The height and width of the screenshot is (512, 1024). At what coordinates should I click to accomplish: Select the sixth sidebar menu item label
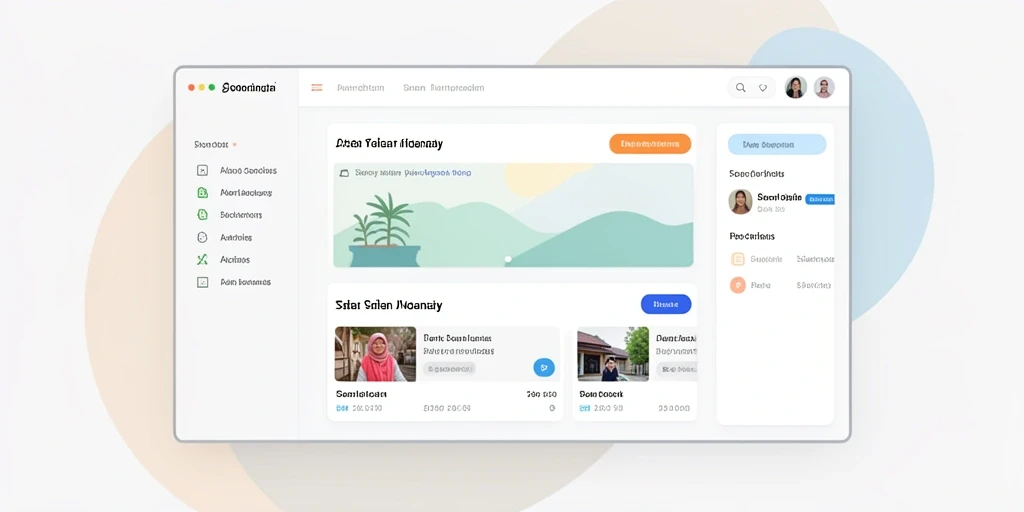click(246, 282)
